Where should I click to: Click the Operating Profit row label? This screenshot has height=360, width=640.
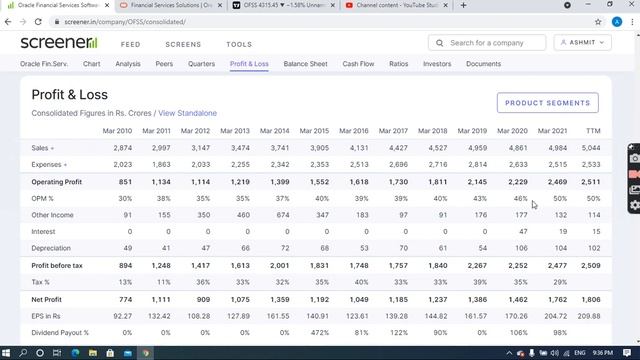(x=57, y=182)
